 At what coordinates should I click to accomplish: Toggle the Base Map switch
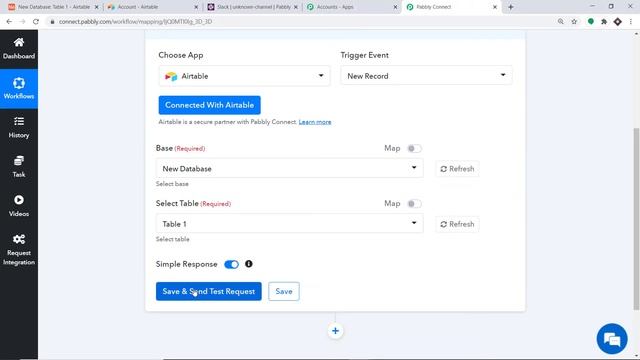[x=414, y=149]
